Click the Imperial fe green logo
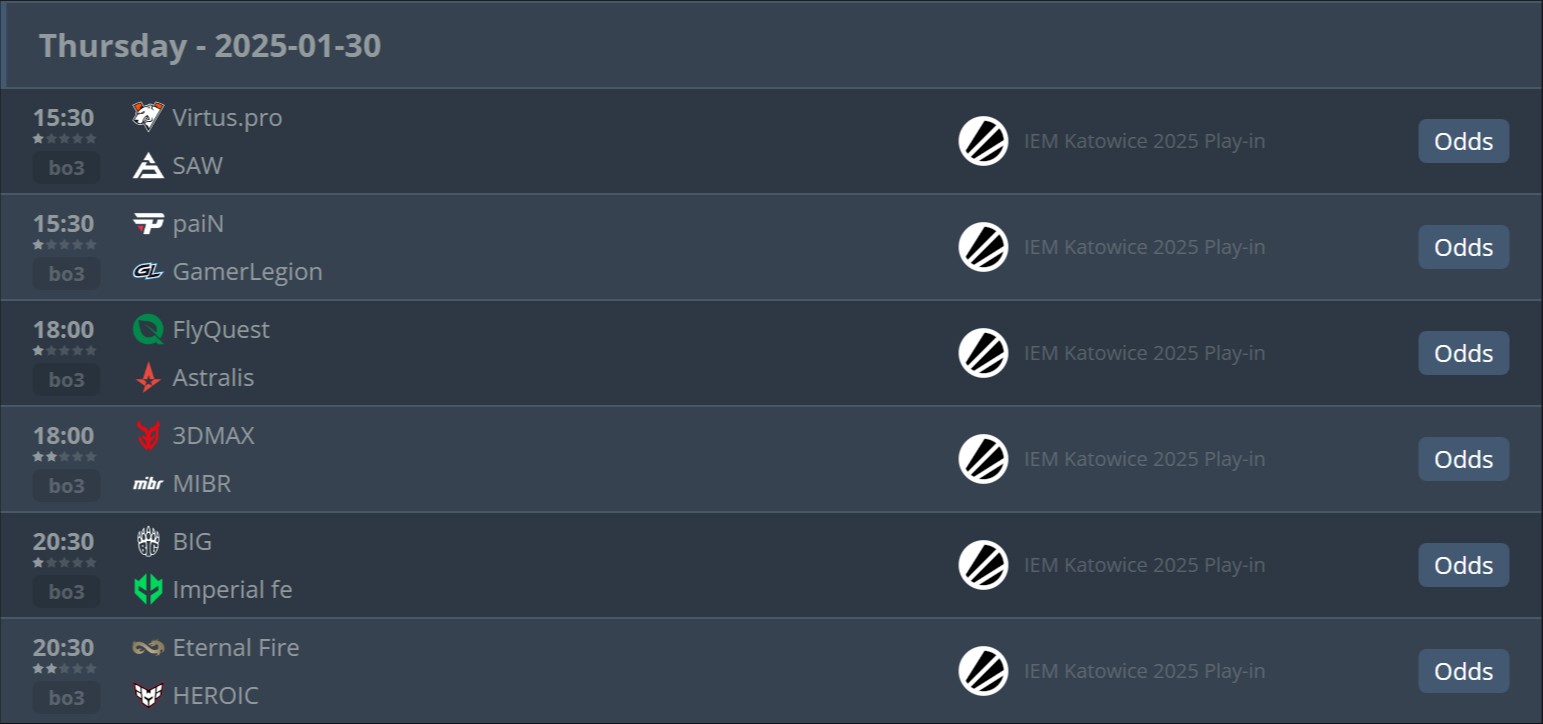The height and width of the screenshot is (724, 1543). tap(148, 590)
